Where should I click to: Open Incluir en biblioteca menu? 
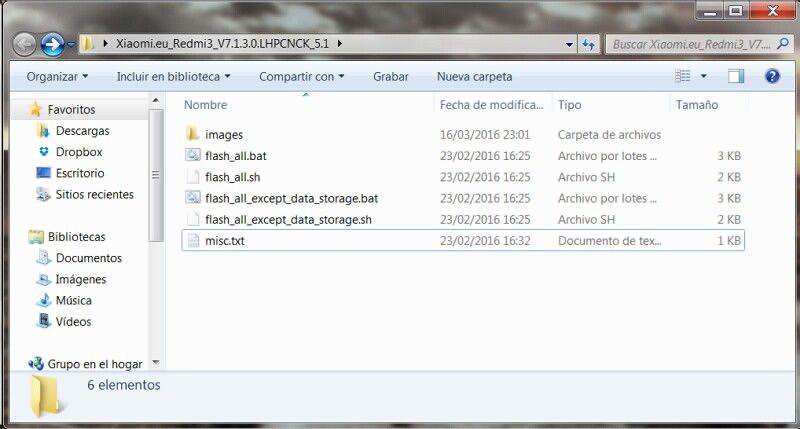[x=173, y=77]
